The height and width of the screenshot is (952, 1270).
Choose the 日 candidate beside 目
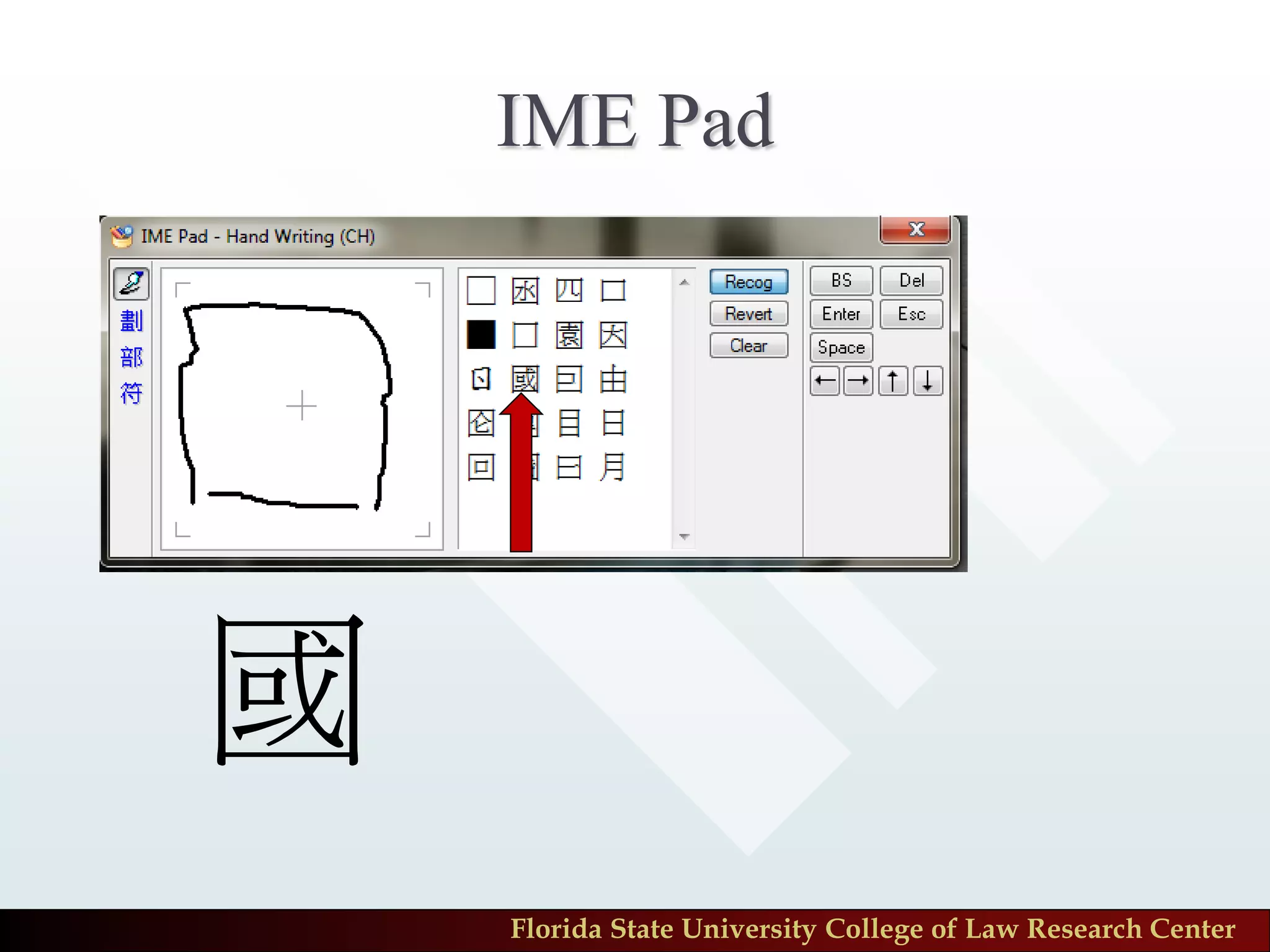point(613,423)
